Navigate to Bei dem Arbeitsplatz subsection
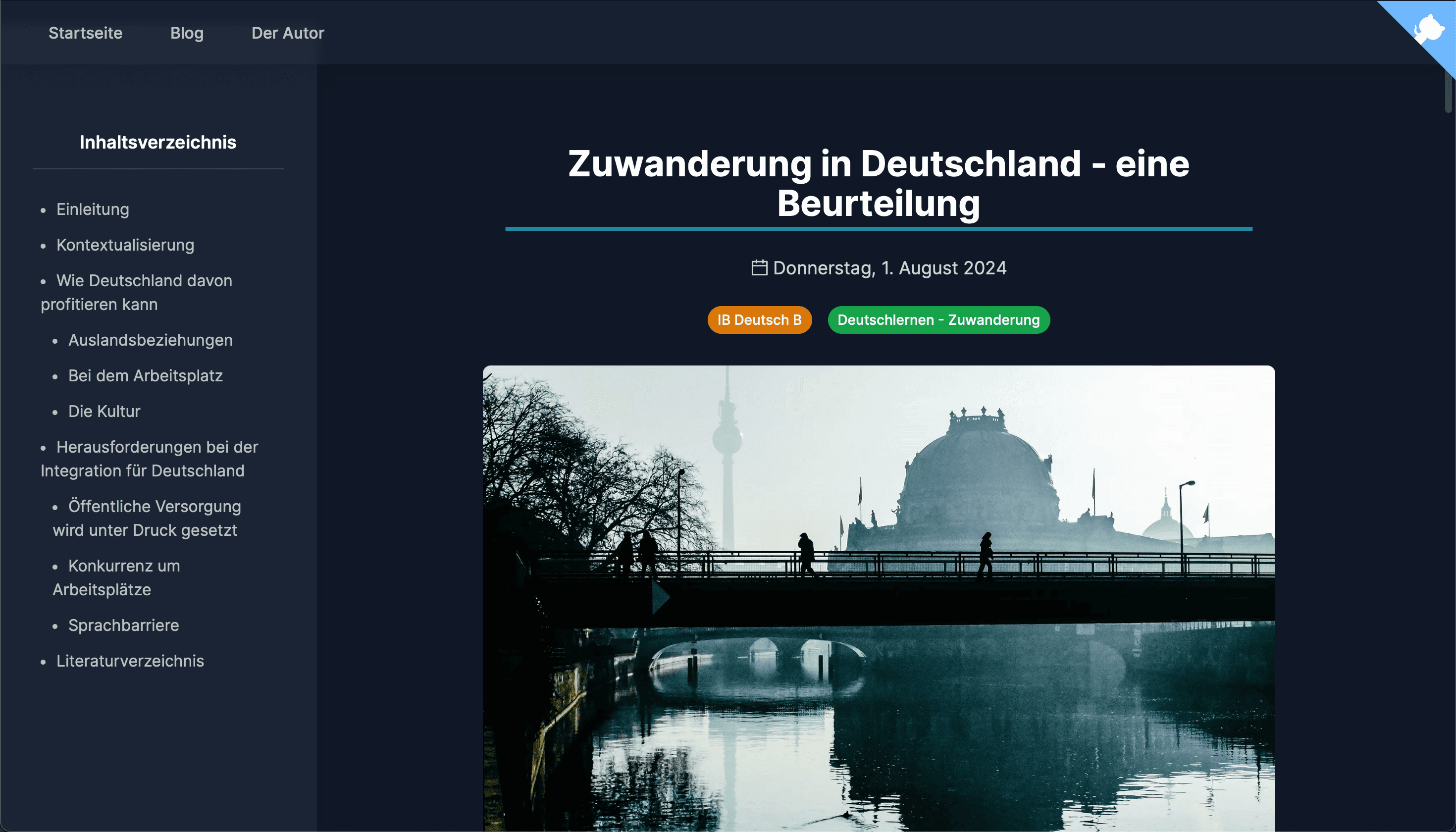 [145, 376]
